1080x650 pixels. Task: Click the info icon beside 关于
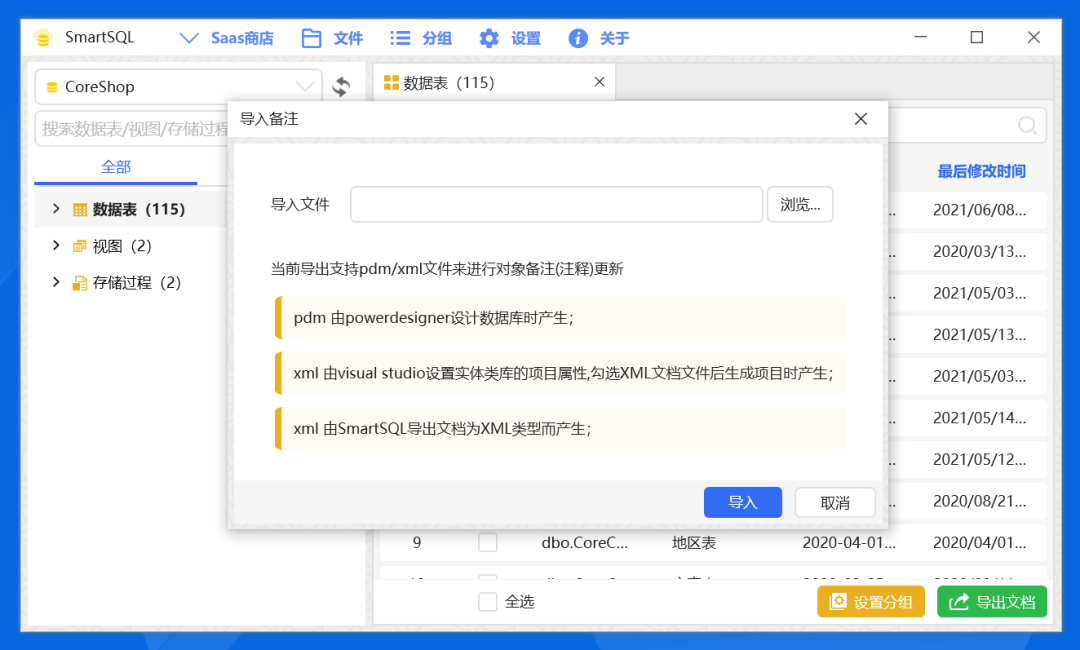578,38
